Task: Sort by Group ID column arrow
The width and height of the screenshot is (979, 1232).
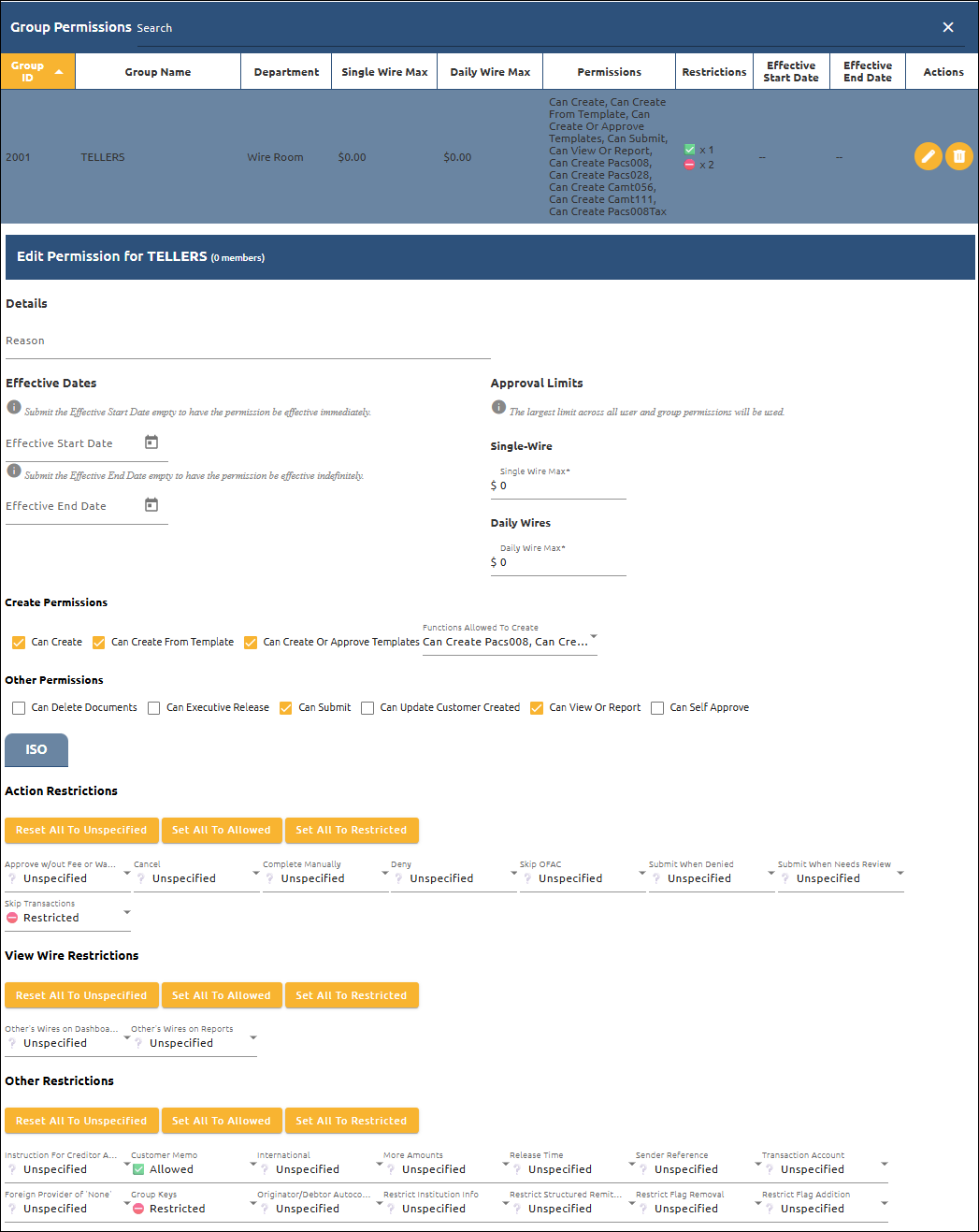Action: point(59,72)
